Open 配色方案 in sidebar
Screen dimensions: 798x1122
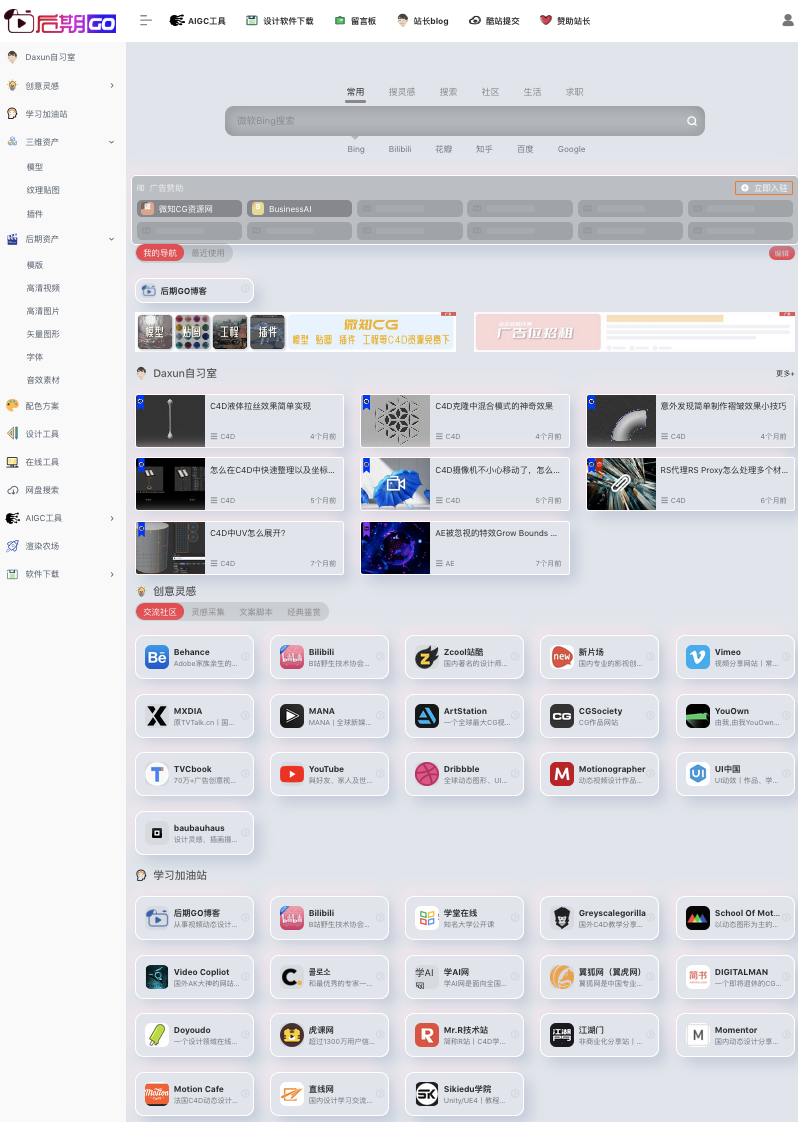tap(43, 406)
